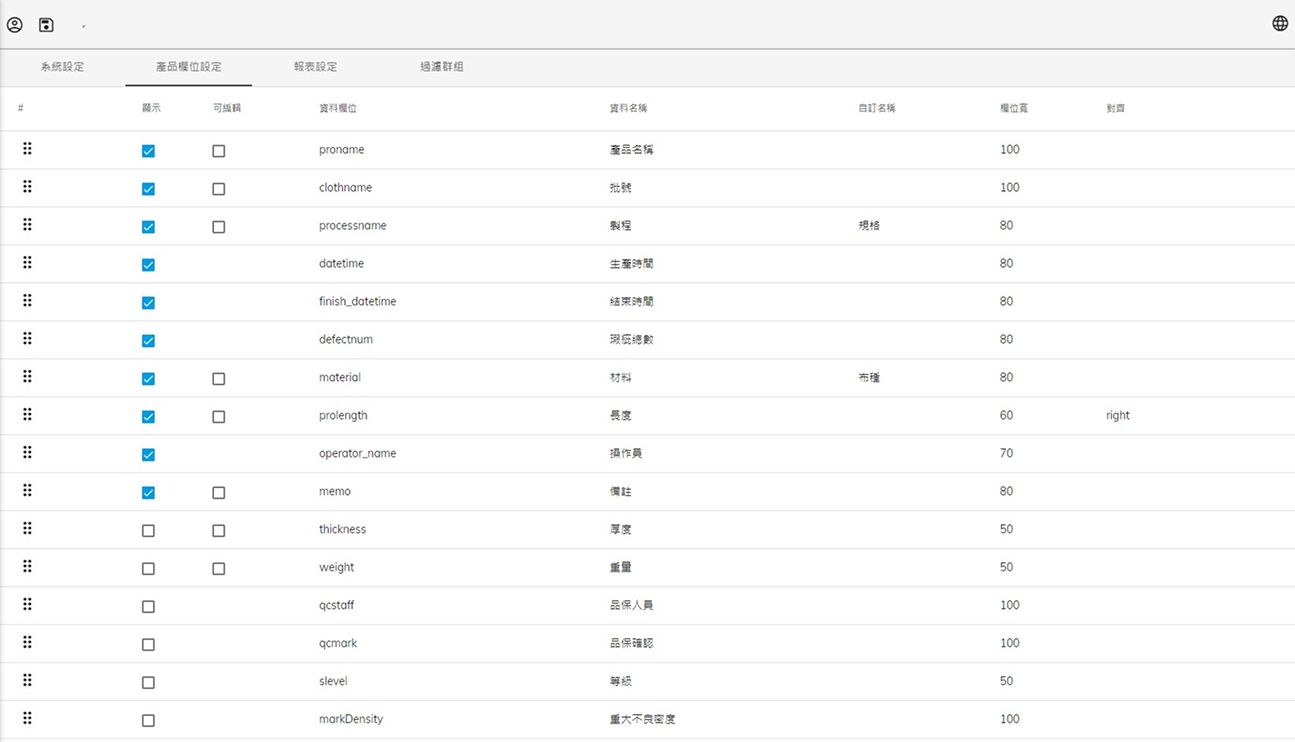Image resolution: width=1295 pixels, height=742 pixels.
Task: Switch to the 系統設定 tab
Action: point(62,67)
